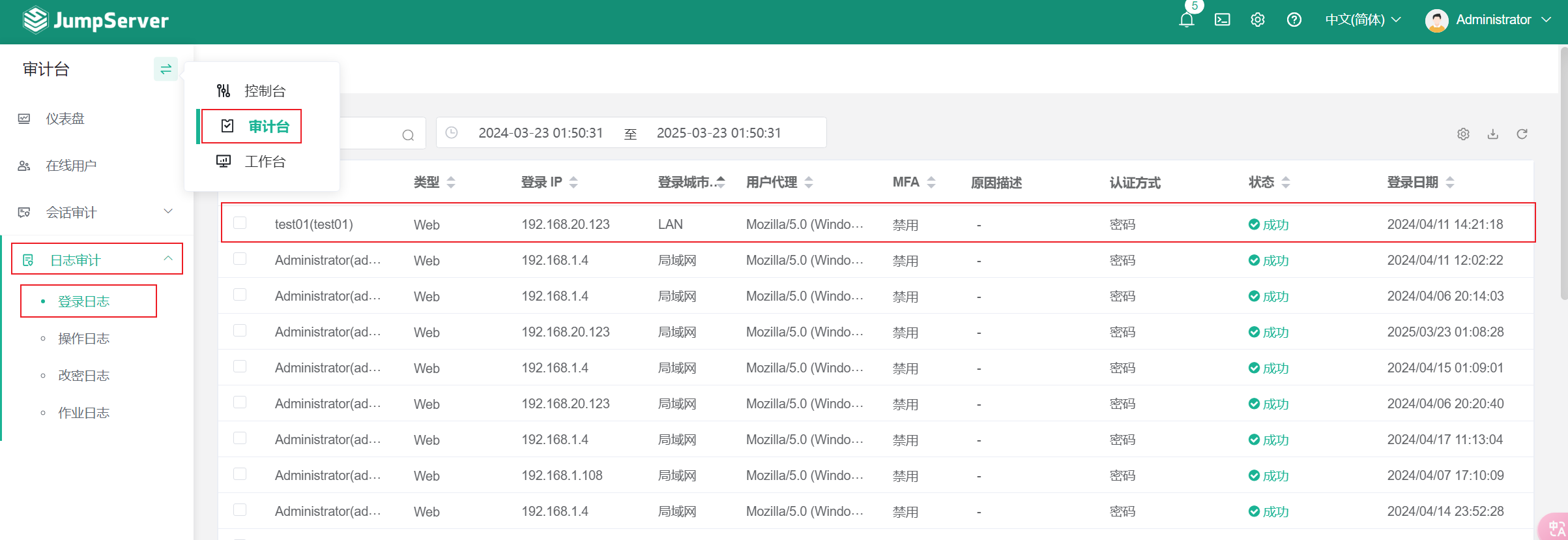Open 改密日志 submenu item
This screenshot has height=540, width=1568.
(x=84, y=376)
